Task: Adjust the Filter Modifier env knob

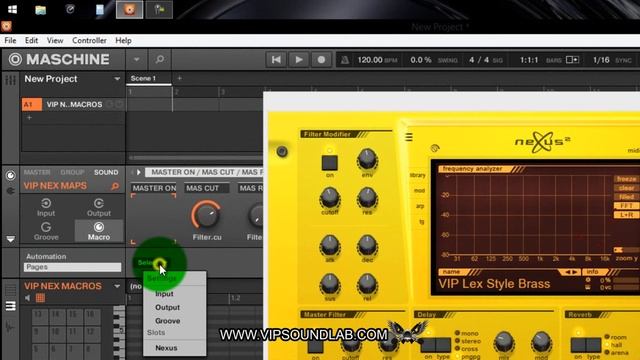Action: (367, 159)
